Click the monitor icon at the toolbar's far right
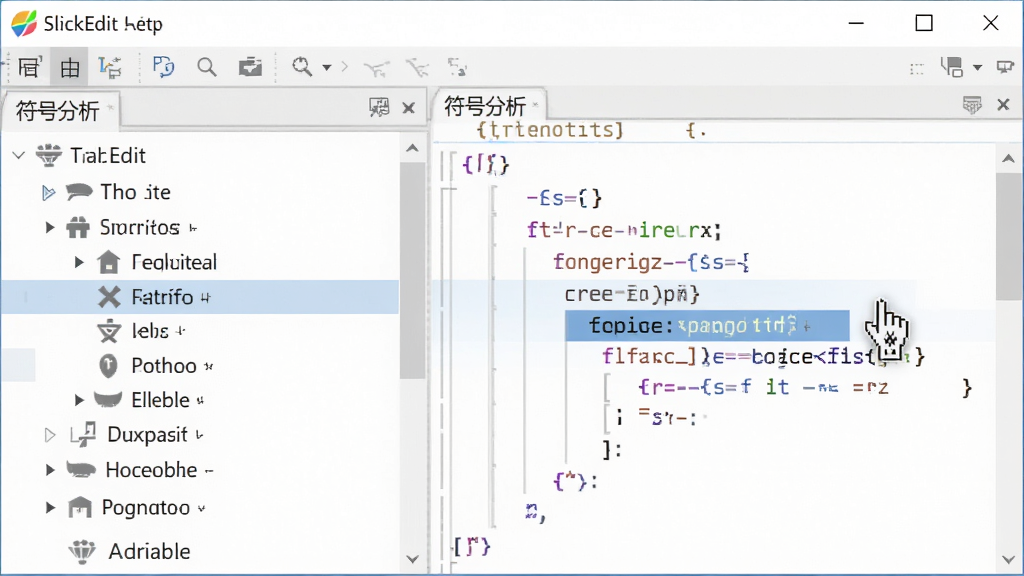 pos(1005,67)
